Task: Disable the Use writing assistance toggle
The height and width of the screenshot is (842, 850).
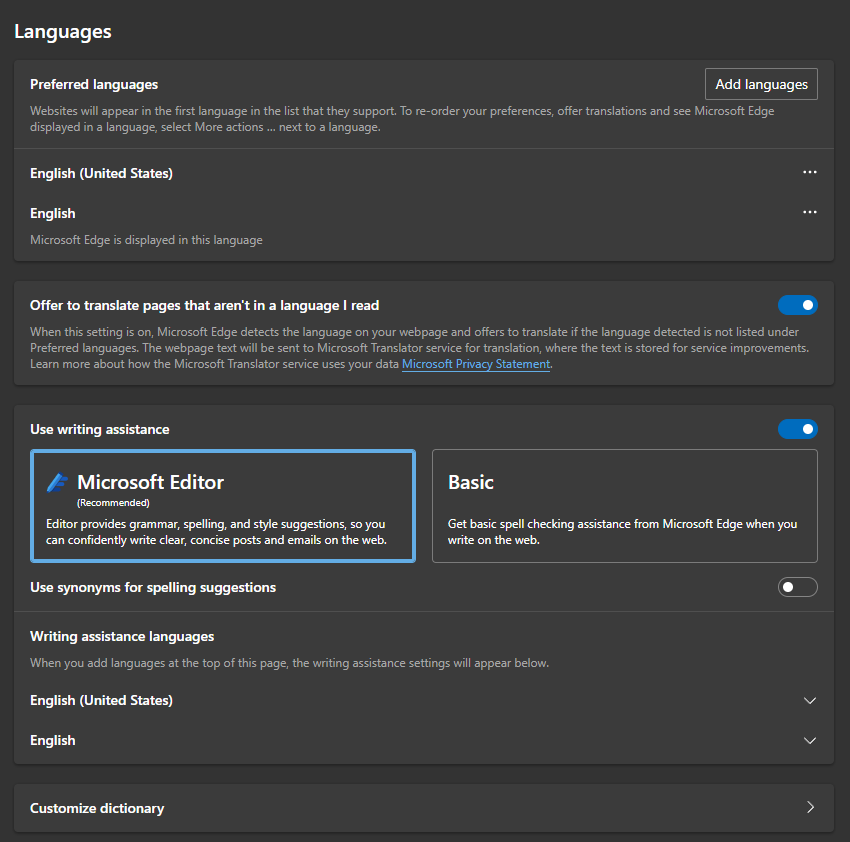Action: click(x=797, y=429)
